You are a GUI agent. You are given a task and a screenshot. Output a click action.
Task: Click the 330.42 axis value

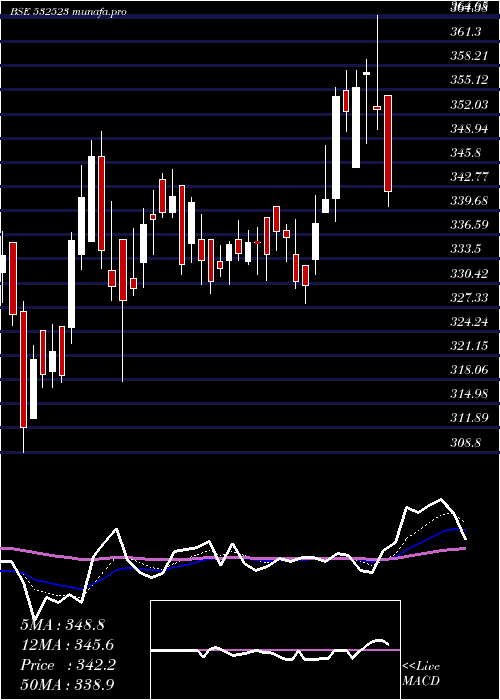[468, 273]
